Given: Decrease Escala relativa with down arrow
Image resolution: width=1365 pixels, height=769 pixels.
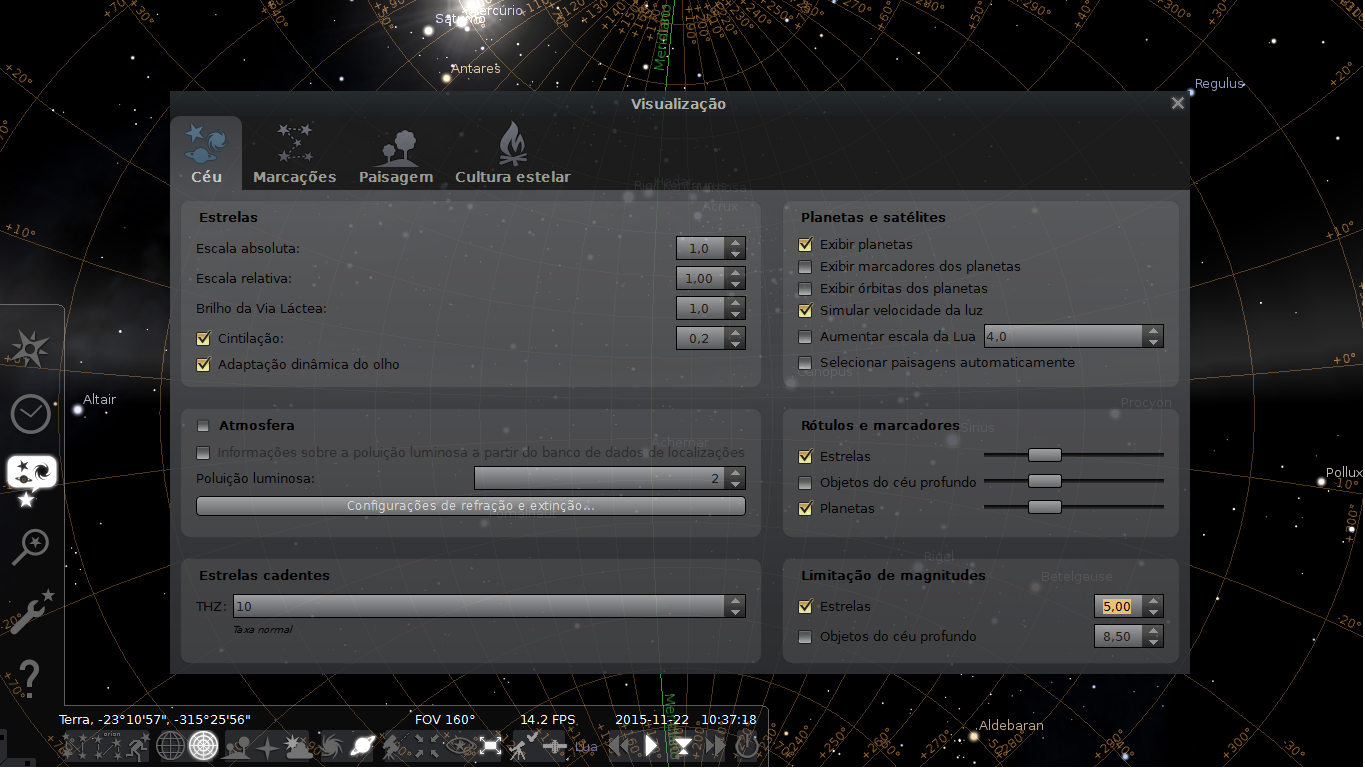Looking at the screenshot, I should click(x=736, y=284).
